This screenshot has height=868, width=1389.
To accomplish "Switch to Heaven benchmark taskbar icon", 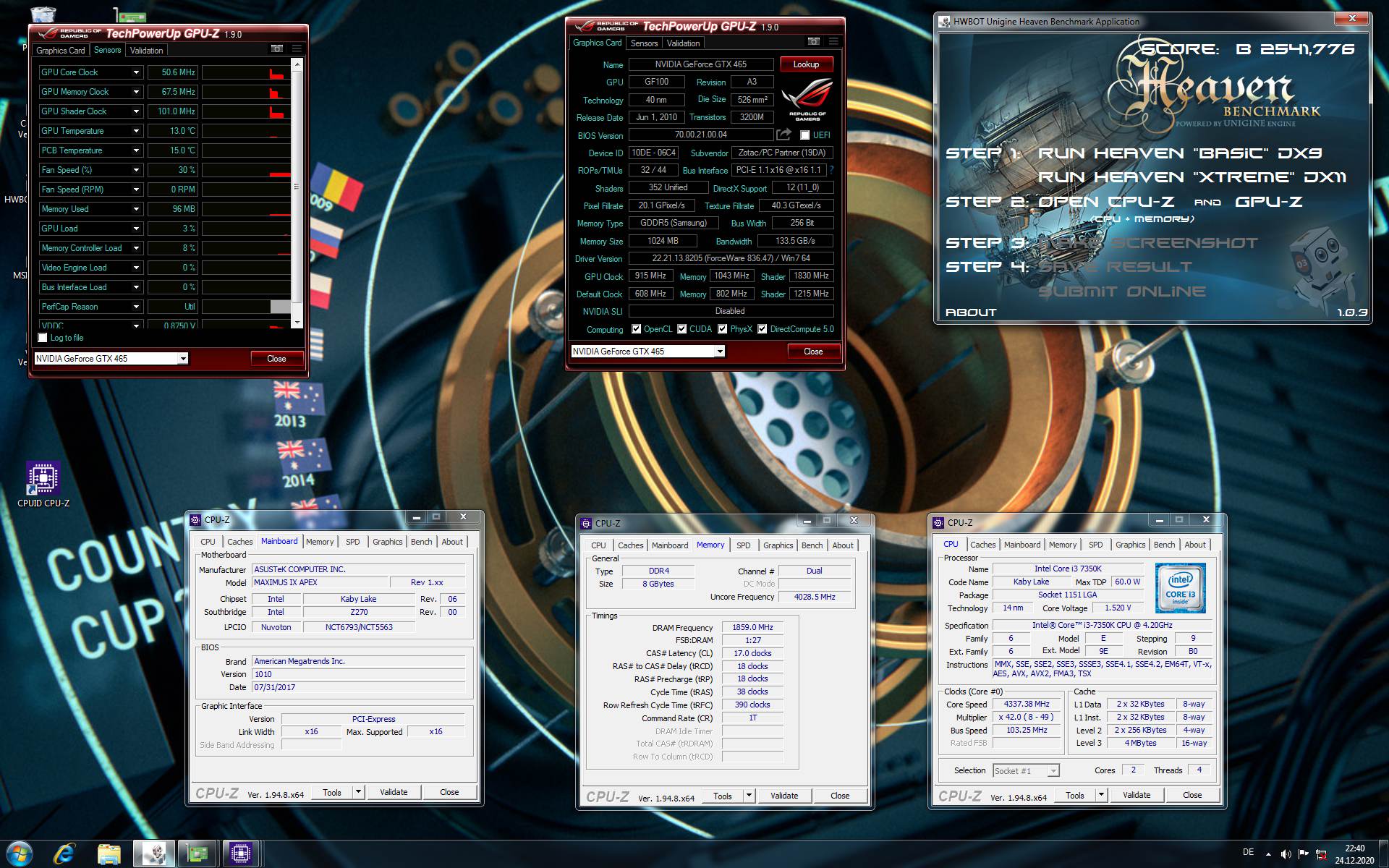I will [153, 854].
